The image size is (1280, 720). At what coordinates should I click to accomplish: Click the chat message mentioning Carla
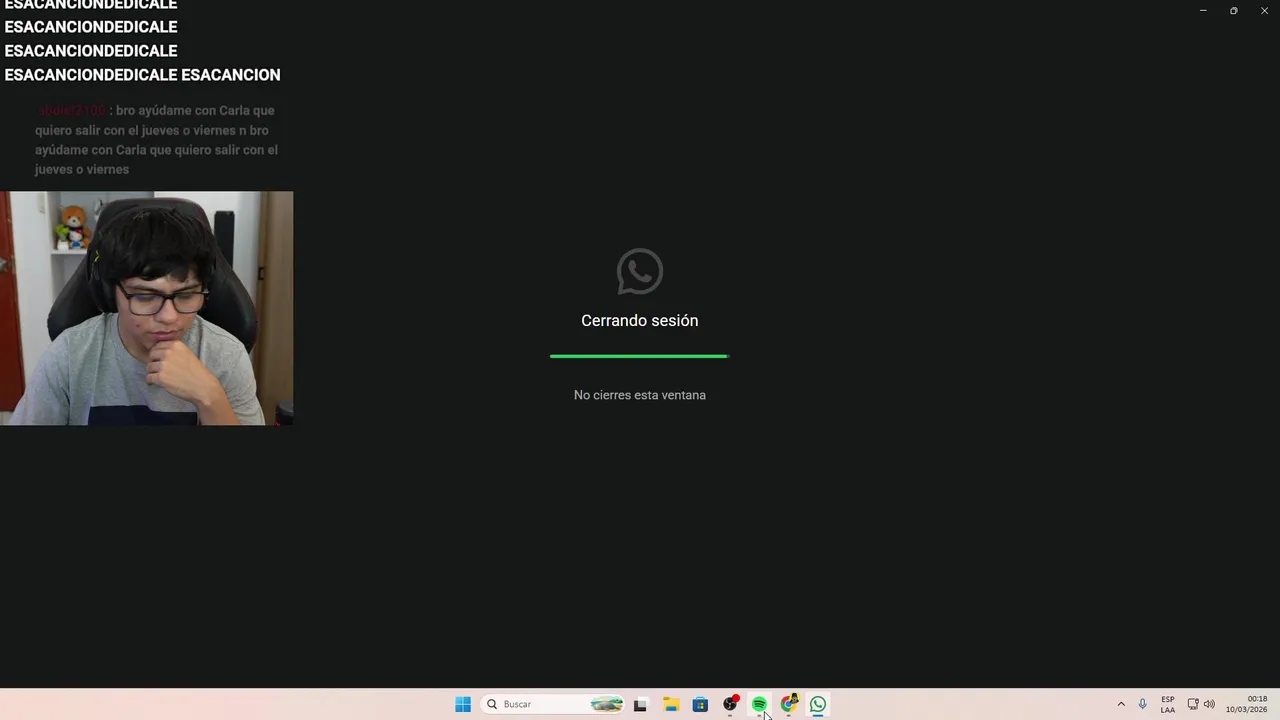pyautogui.click(x=157, y=140)
